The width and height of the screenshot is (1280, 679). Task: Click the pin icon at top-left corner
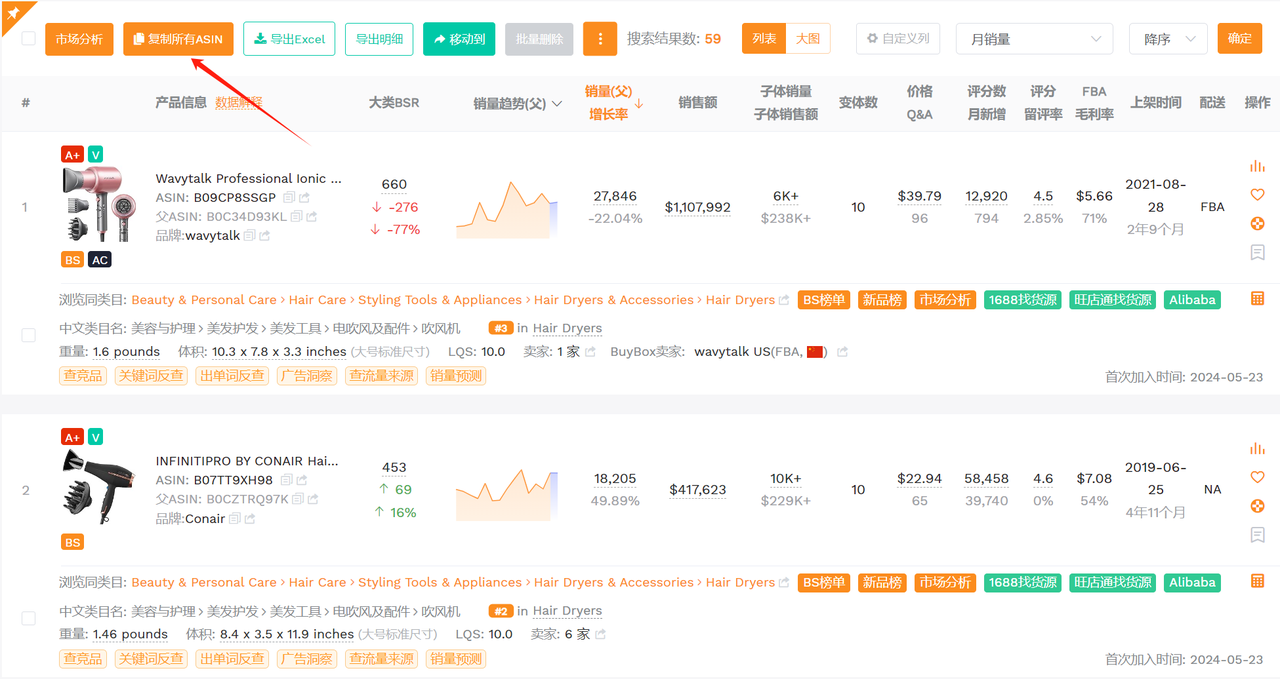pyautogui.click(x=14, y=11)
